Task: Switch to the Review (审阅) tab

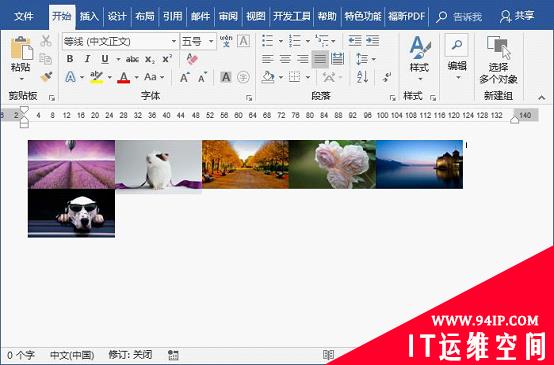Action: (228, 16)
